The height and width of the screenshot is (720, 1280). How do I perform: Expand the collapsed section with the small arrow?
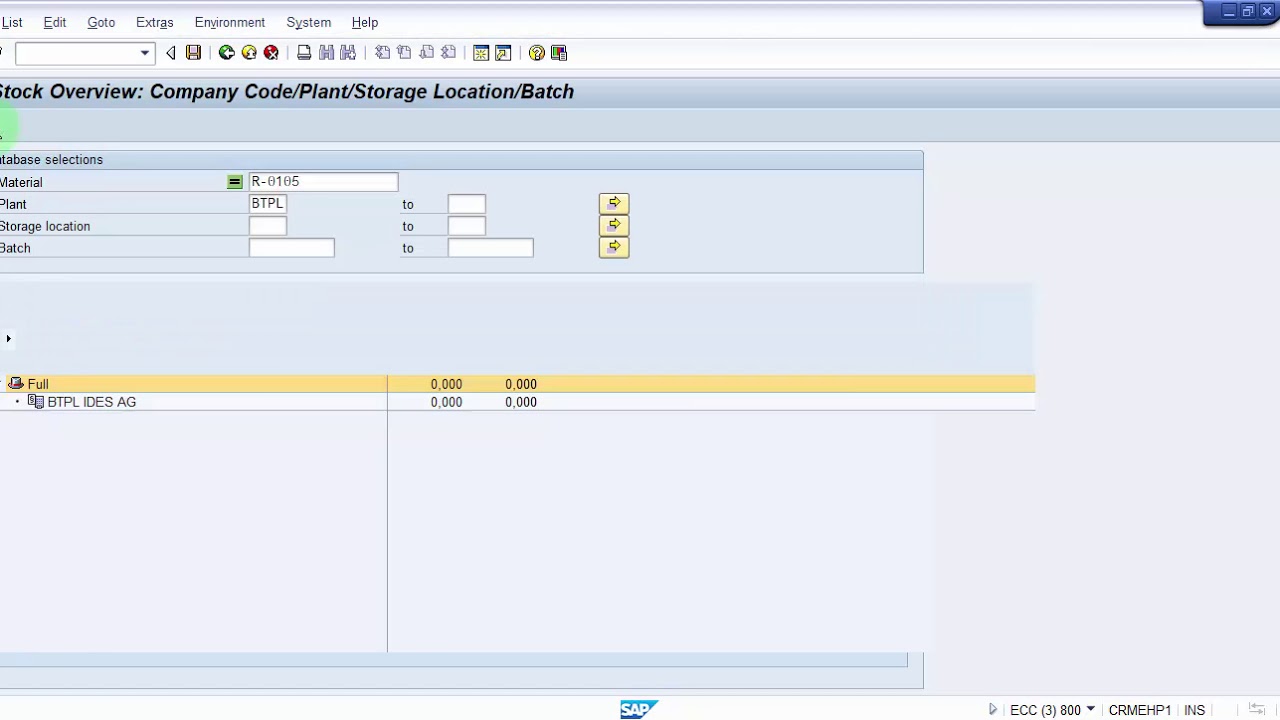tap(8, 339)
